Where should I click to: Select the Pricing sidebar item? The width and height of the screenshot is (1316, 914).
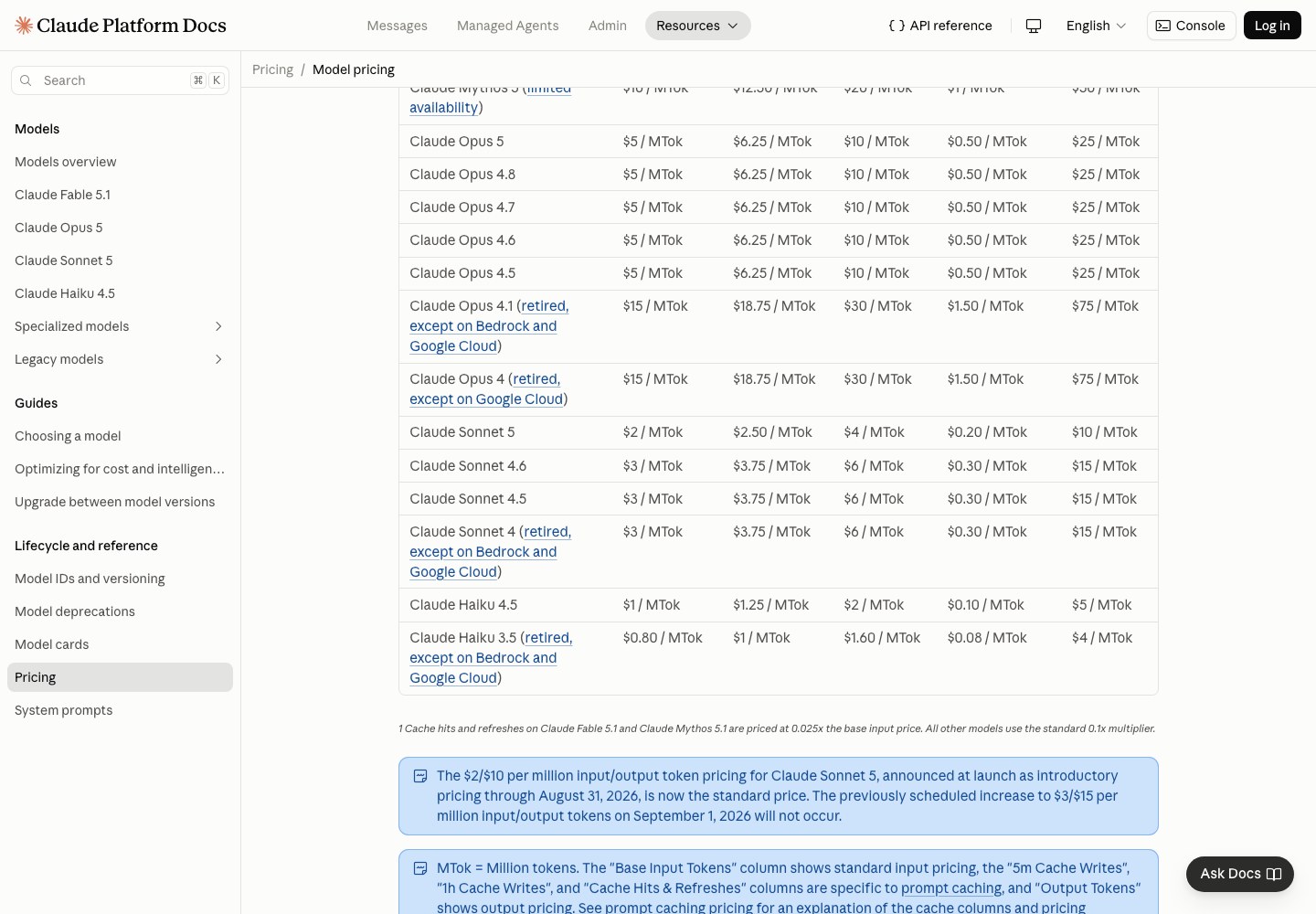pyautogui.click(x=120, y=677)
